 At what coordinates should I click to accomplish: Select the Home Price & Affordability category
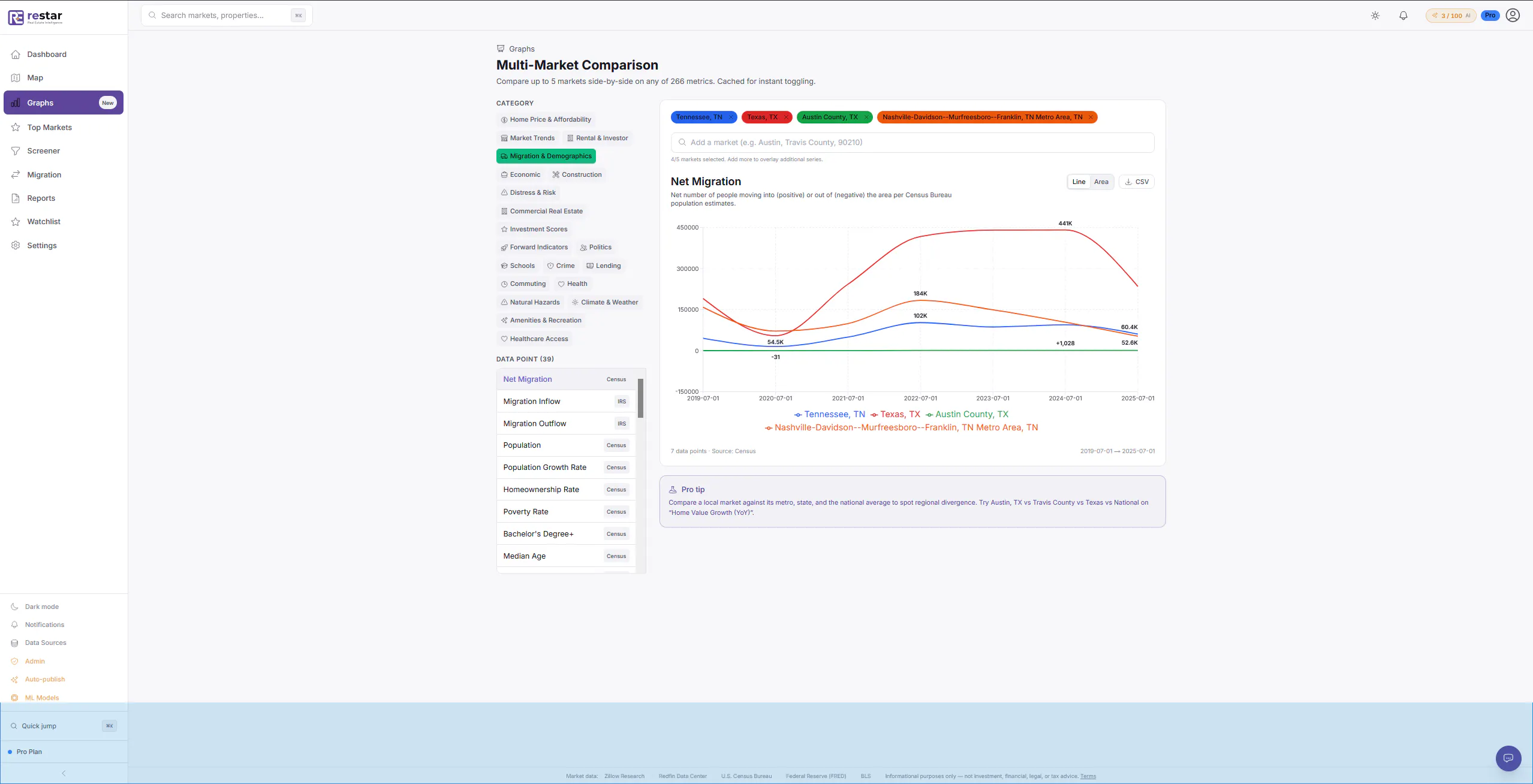tap(546, 120)
